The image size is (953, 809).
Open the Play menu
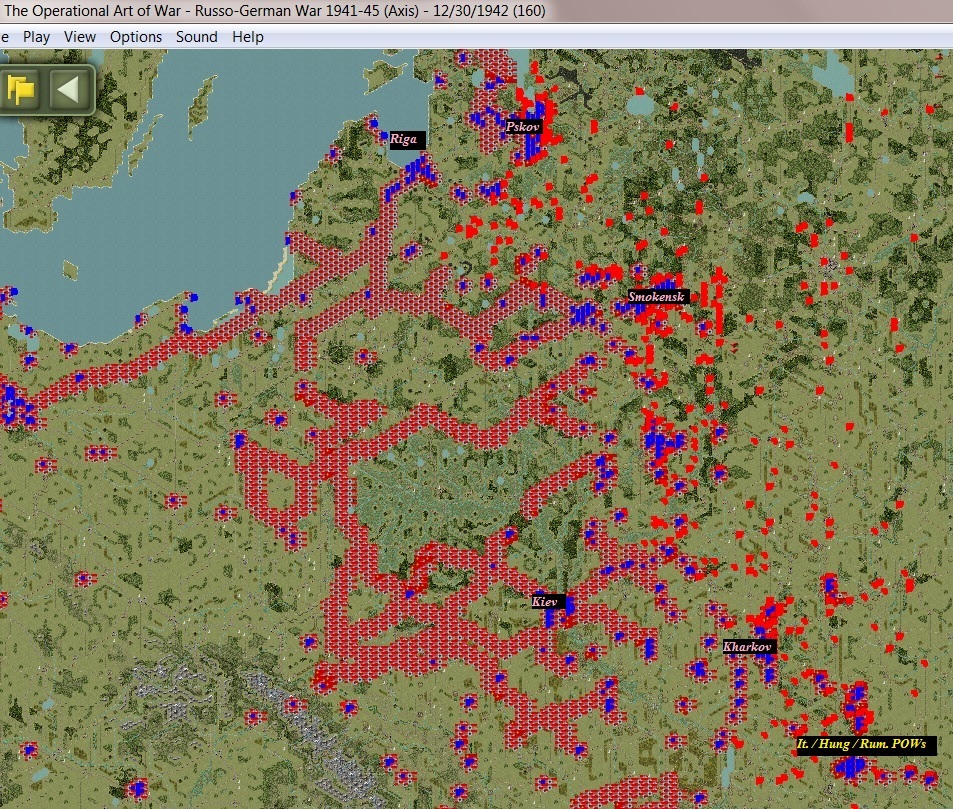coord(36,37)
